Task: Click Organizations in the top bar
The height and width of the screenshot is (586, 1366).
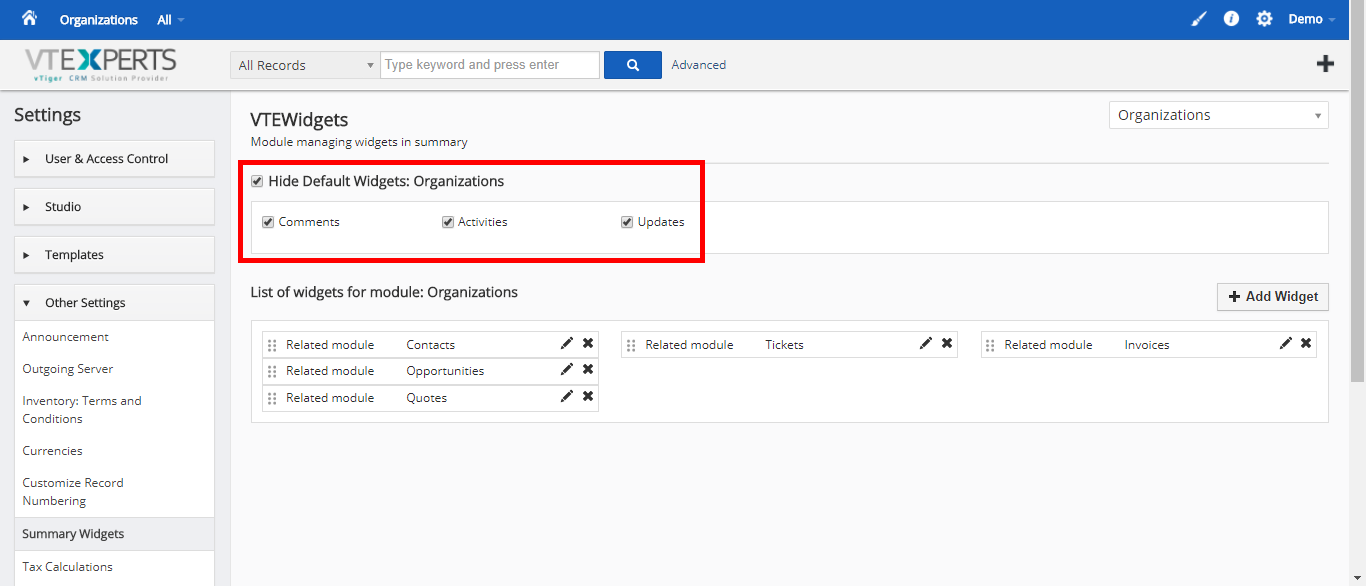Action: (x=99, y=20)
